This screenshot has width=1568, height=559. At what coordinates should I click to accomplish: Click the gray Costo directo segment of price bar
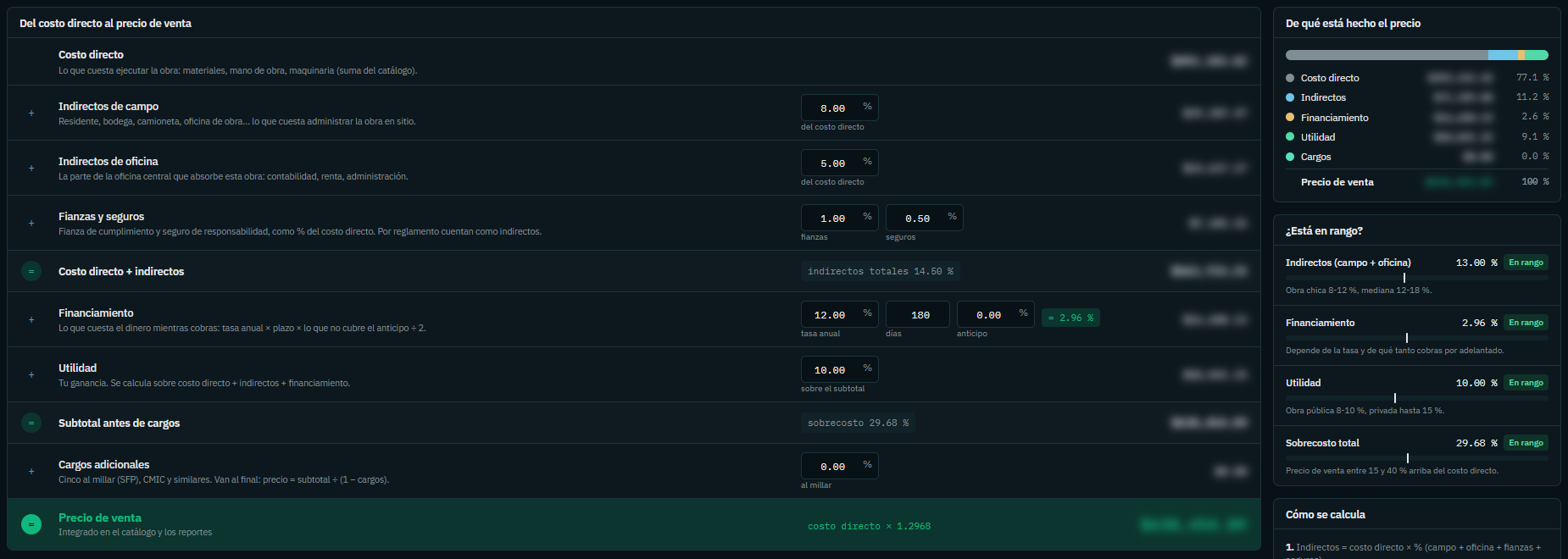(1387, 55)
